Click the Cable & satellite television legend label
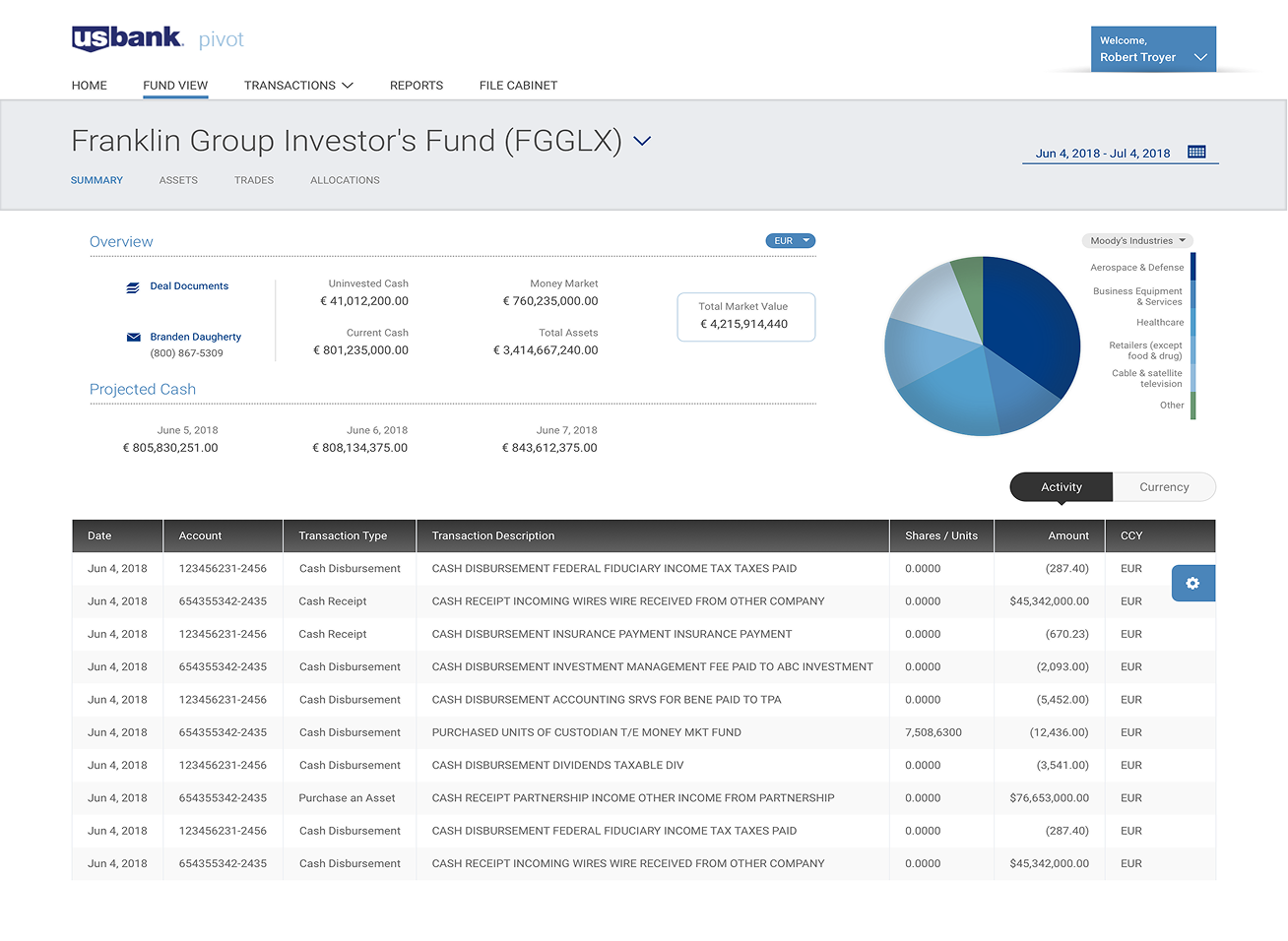 click(x=1147, y=379)
